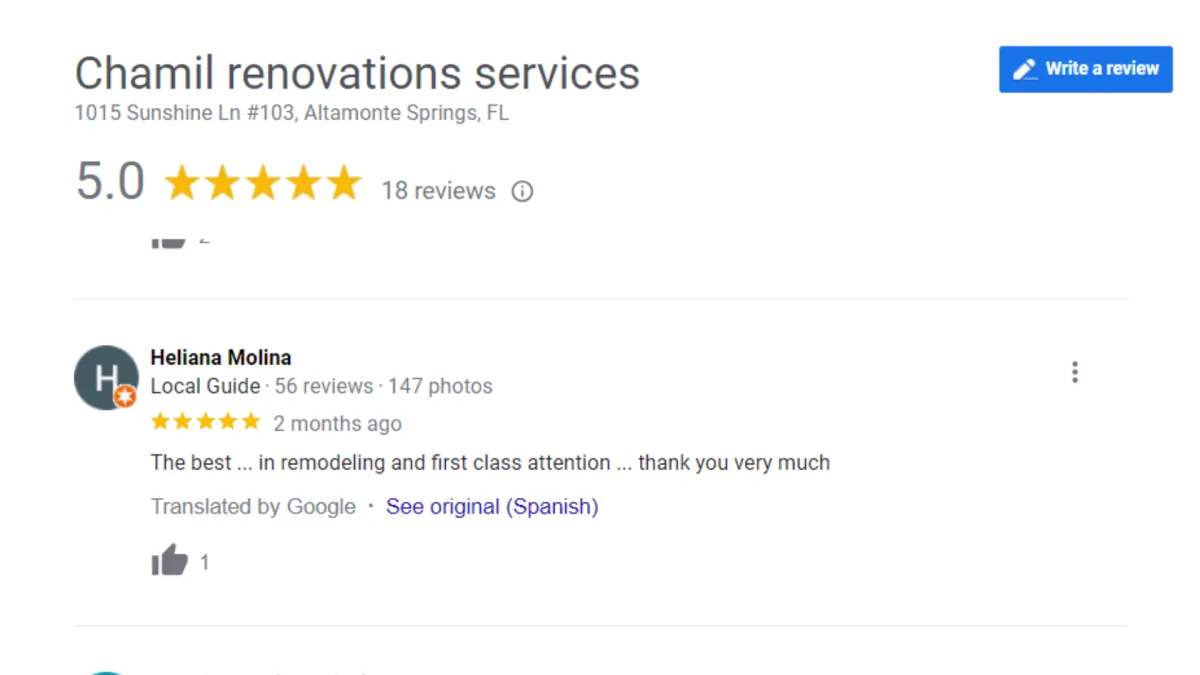Image resolution: width=1200 pixels, height=675 pixels.
Task: Click the 5.0 rating number
Action: [x=110, y=183]
